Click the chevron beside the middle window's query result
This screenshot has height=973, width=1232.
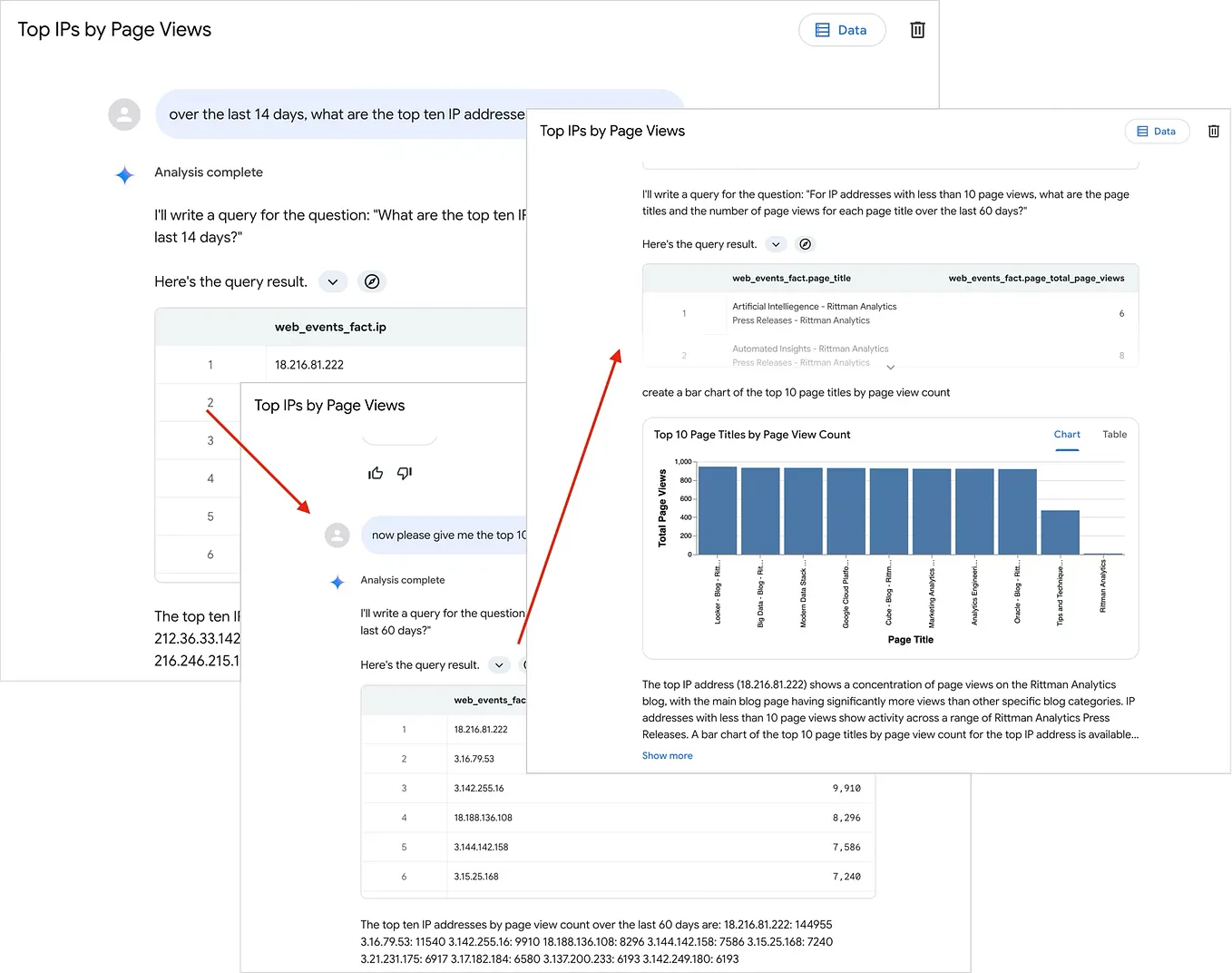pos(499,664)
